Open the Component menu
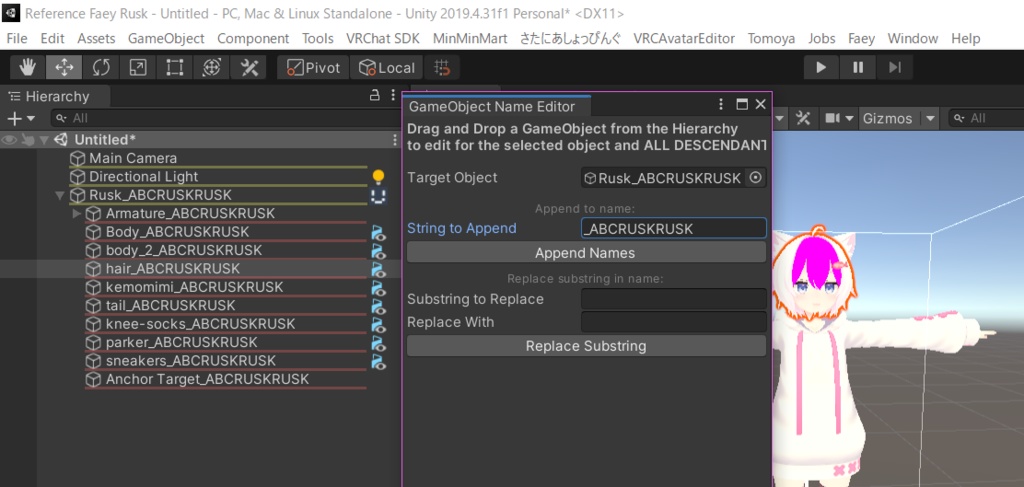Screen dimensions: 1024x487 click(x=253, y=39)
